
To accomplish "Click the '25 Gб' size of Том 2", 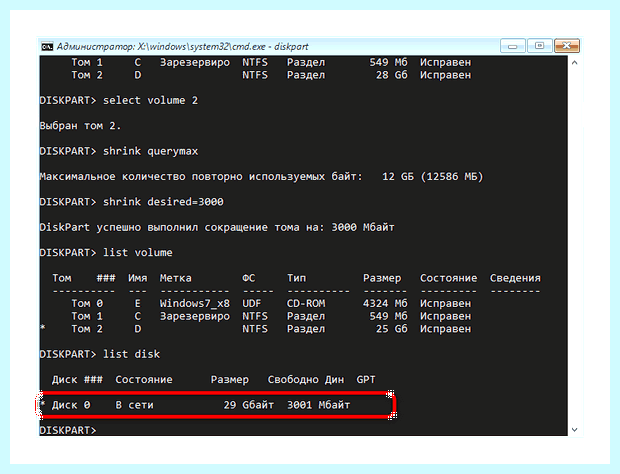I will click(x=391, y=329).
